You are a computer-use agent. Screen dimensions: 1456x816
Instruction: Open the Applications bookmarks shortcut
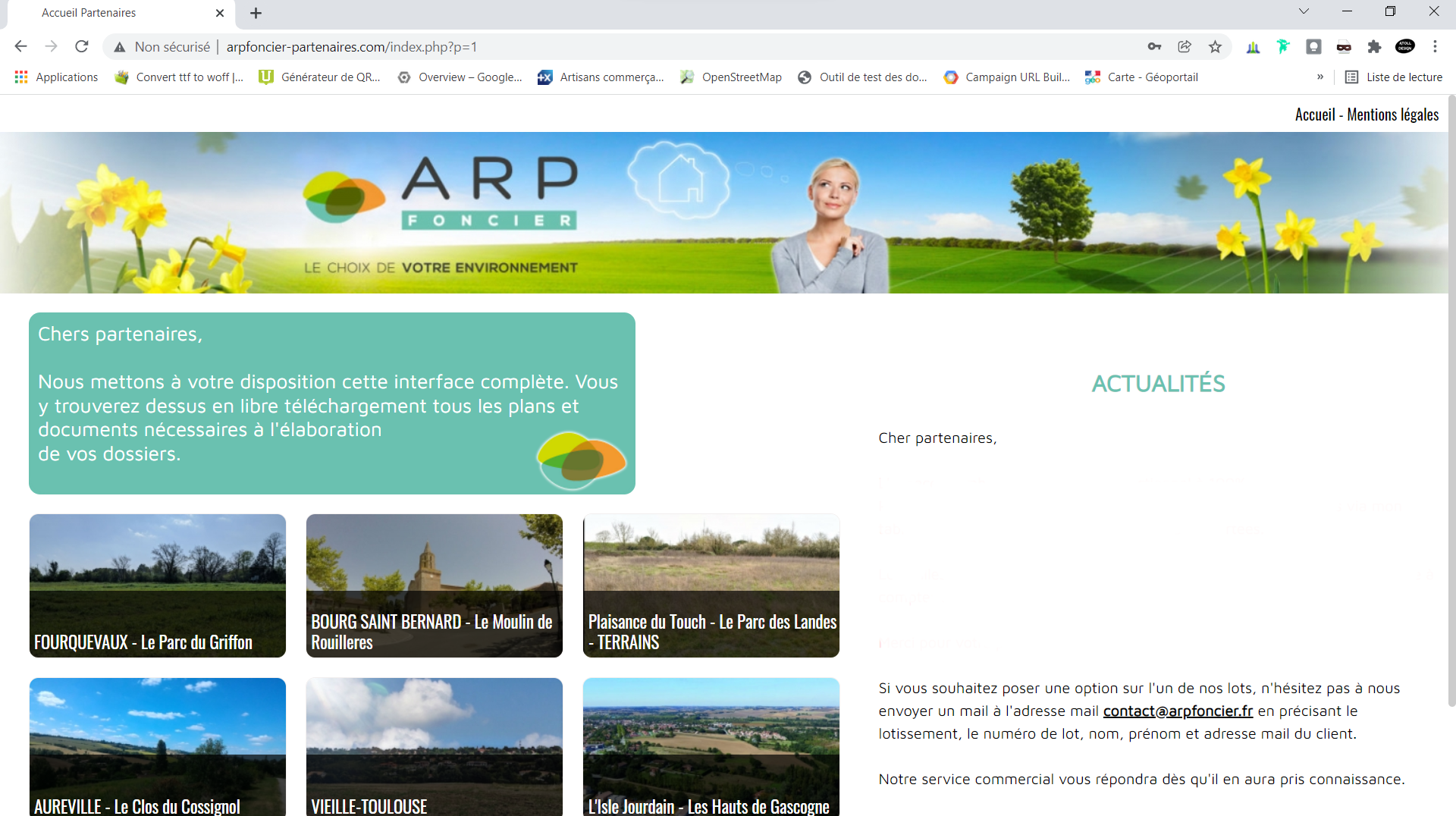pyautogui.click(x=57, y=77)
